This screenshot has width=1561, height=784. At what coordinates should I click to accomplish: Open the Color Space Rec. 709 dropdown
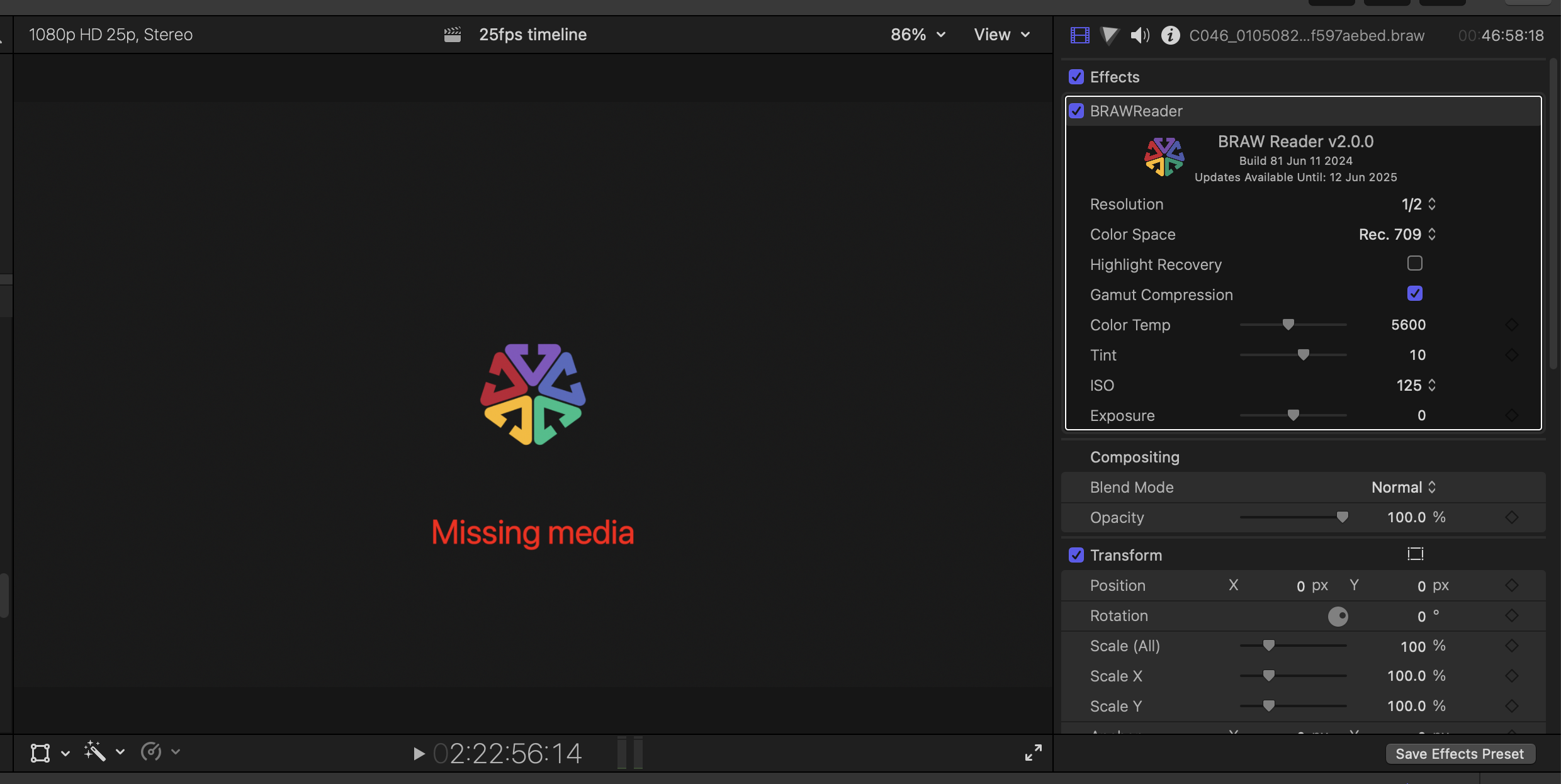point(1397,235)
